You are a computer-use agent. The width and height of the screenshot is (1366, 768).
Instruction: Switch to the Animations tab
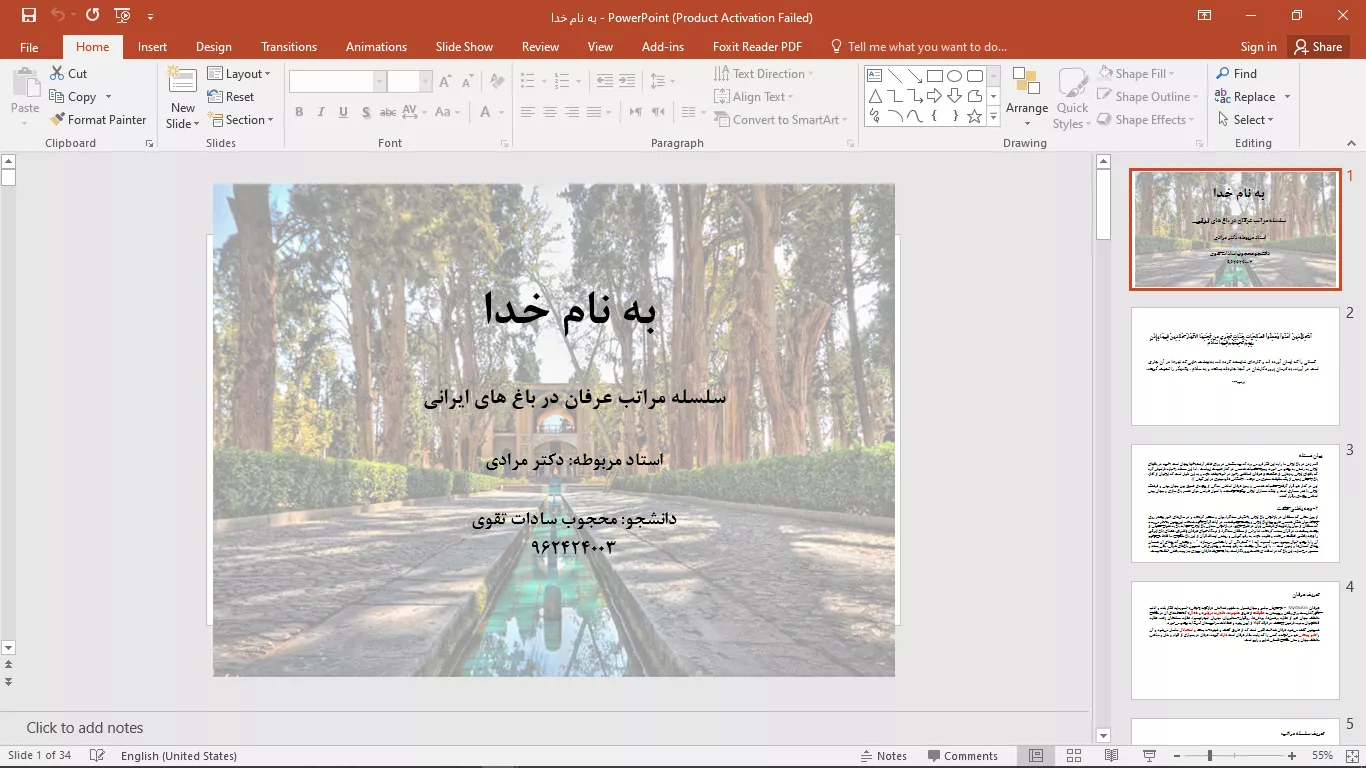(x=376, y=47)
